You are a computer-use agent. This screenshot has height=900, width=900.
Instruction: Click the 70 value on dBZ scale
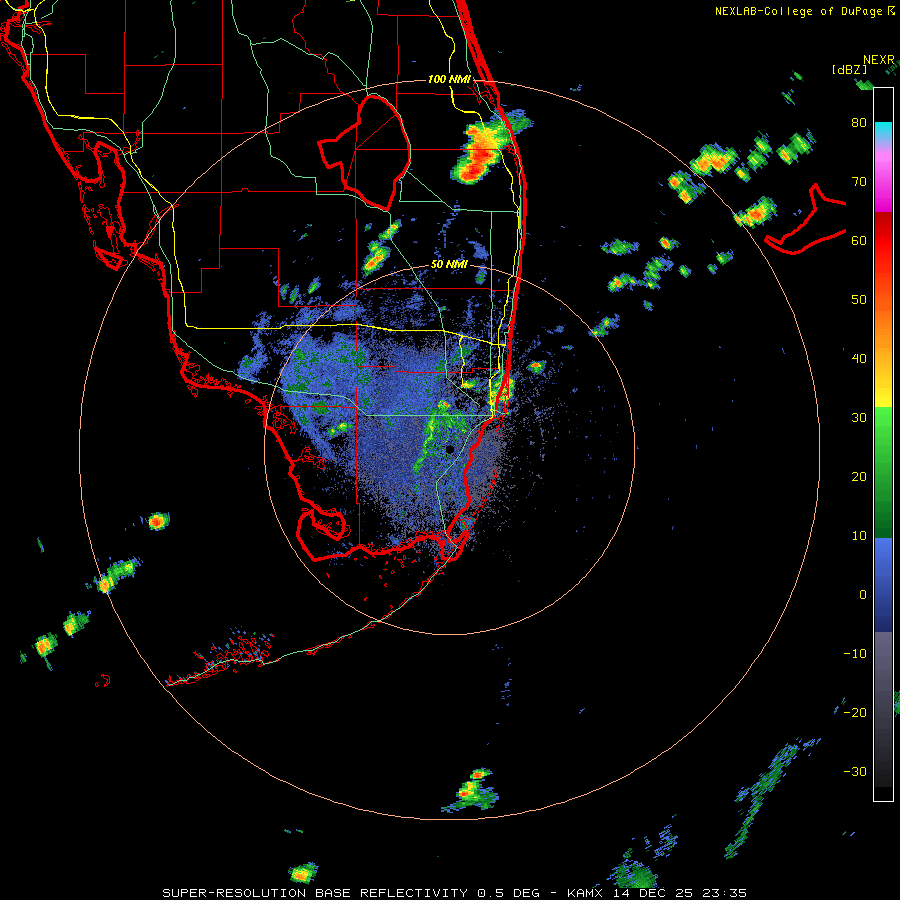859,181
